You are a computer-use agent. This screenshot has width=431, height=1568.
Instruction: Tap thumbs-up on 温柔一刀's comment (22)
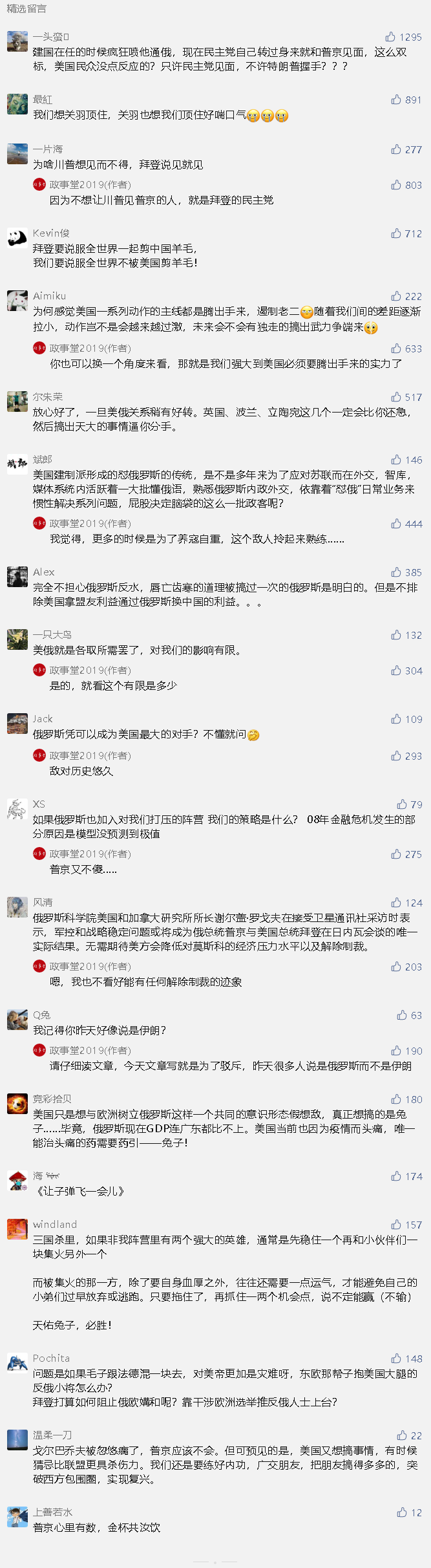coord(402,1435)
